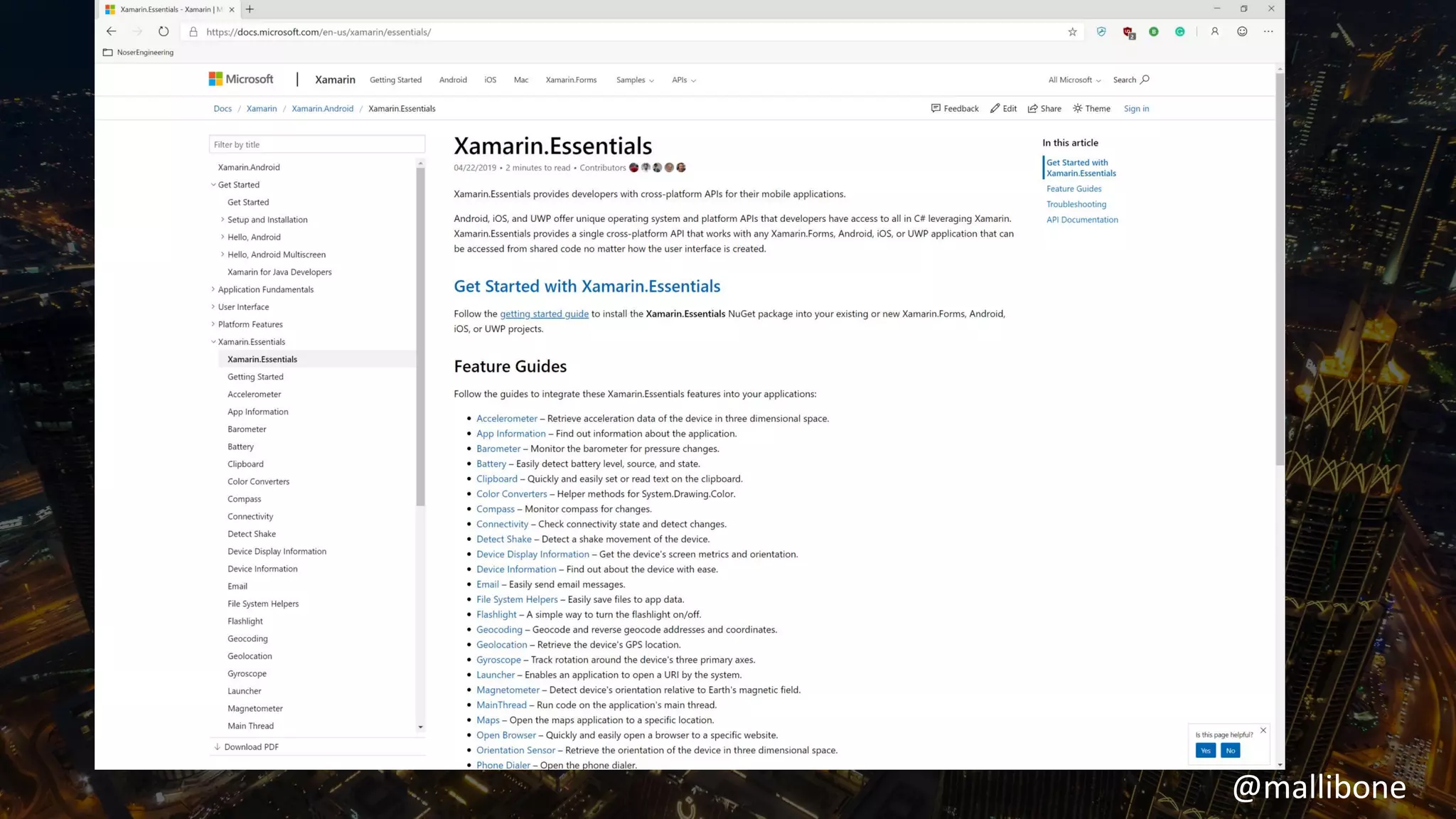Open the All Microsoft dropdown
This screenshot has width=1456, height=819.
[1074, 80]
